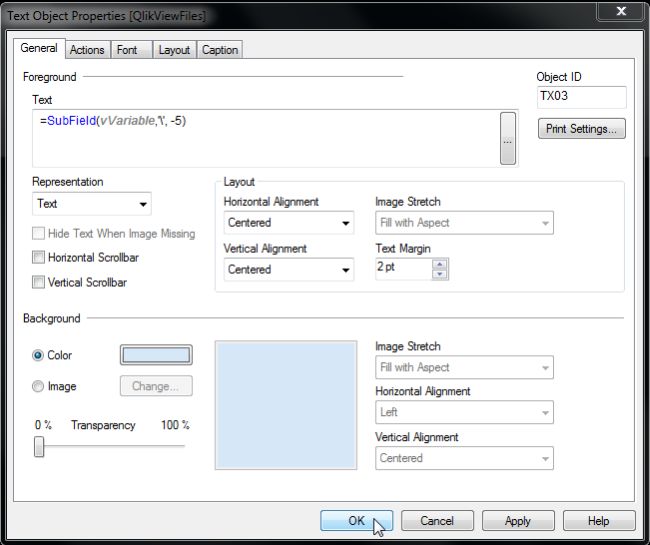Click the Transparency slider handle

click(x=39, y=446)
